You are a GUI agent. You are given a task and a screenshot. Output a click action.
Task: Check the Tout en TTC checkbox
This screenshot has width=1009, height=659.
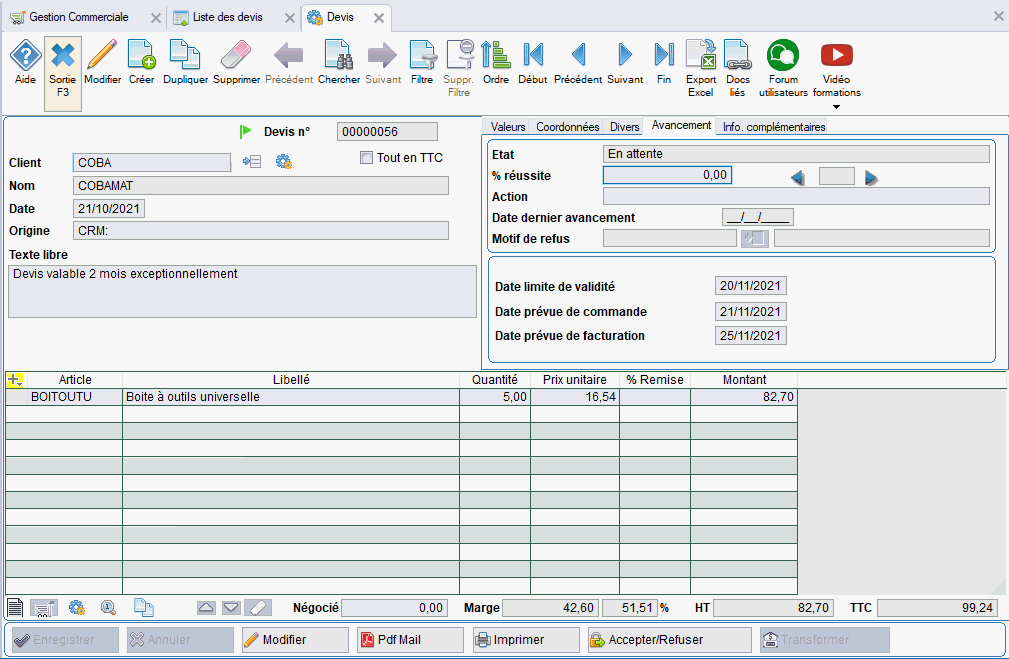[x=366, y=157]
